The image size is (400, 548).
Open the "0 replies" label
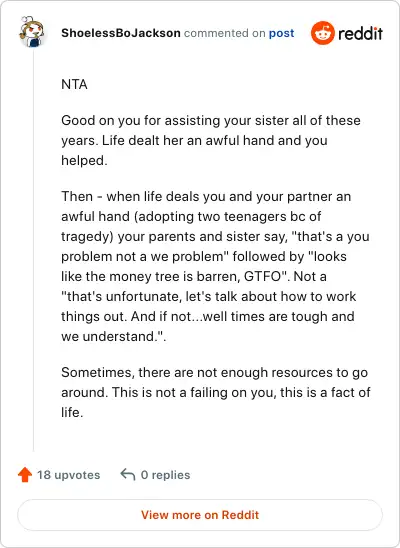(x=165, y=475)
